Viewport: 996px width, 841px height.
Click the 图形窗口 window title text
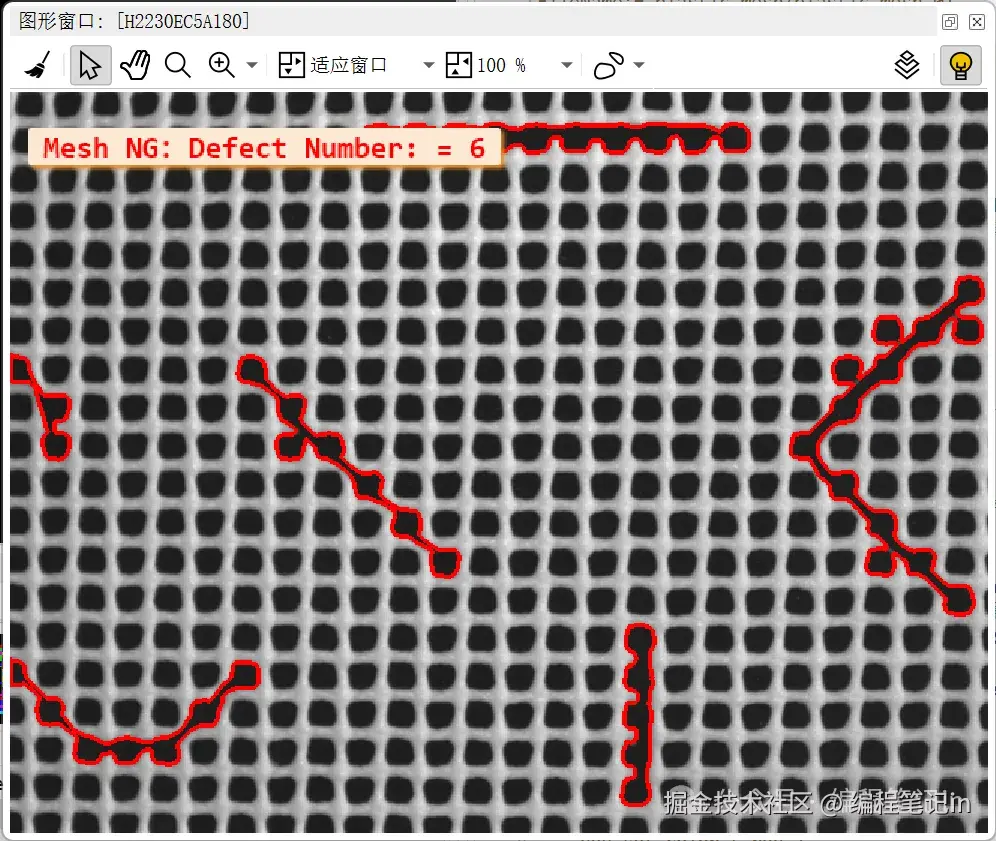click(134, 21)
